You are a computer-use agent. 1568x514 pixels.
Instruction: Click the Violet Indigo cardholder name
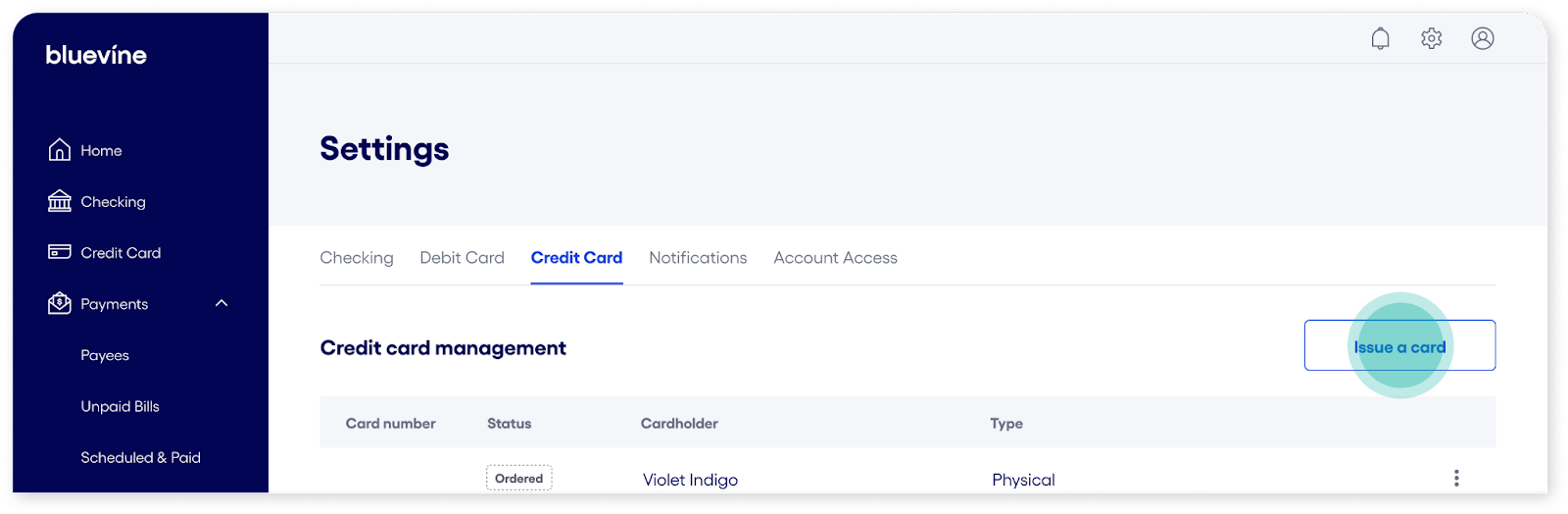(690, 480)
